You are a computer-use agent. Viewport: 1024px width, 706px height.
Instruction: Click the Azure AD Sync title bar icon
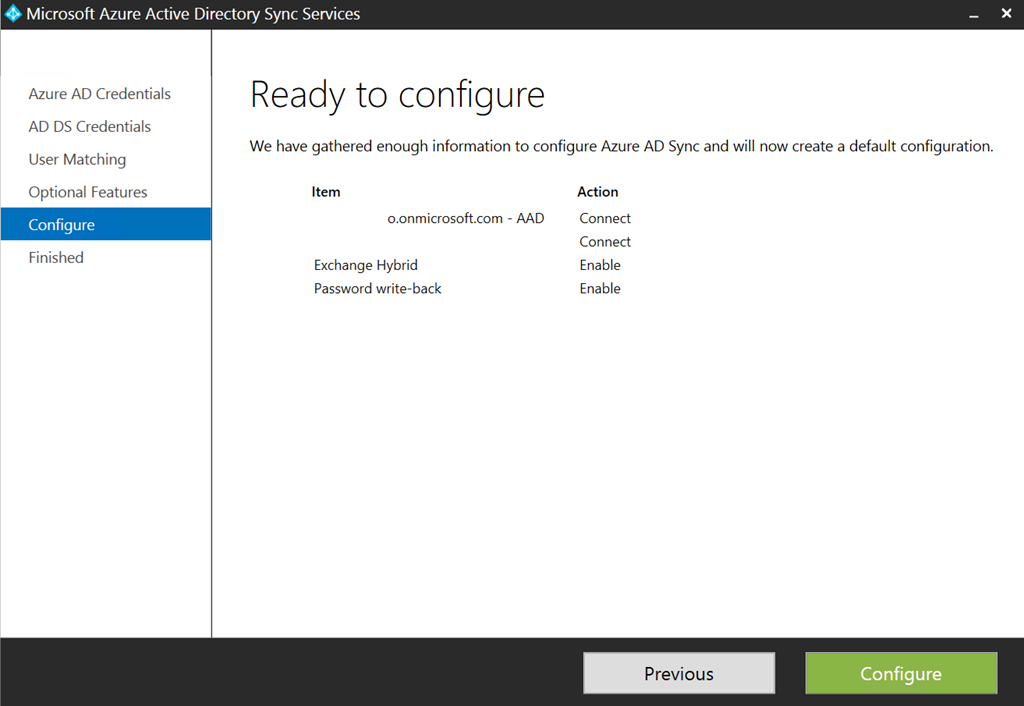13,14
